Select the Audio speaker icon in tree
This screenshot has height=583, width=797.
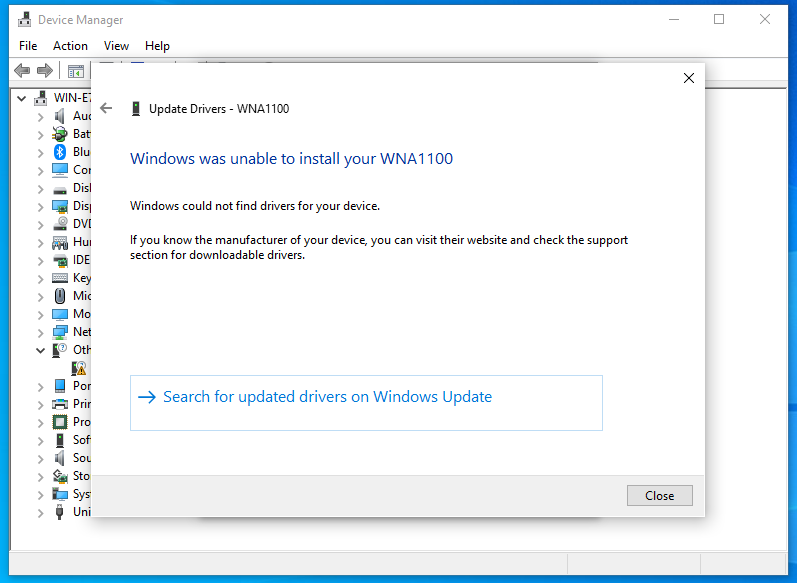60,116
